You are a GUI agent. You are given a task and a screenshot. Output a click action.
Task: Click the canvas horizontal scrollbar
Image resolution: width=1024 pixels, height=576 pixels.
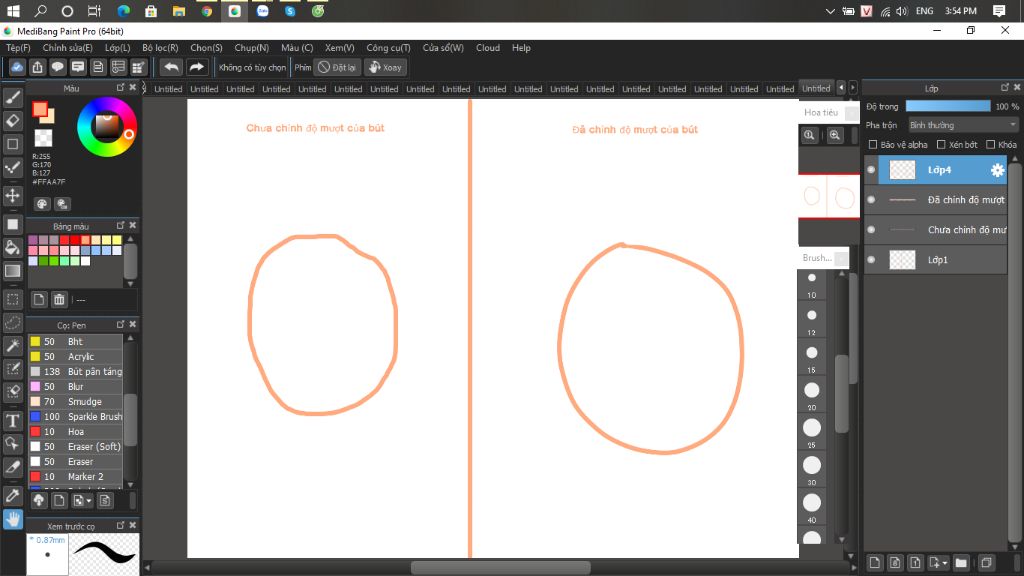pyautogui.click(x=500, y=568)
